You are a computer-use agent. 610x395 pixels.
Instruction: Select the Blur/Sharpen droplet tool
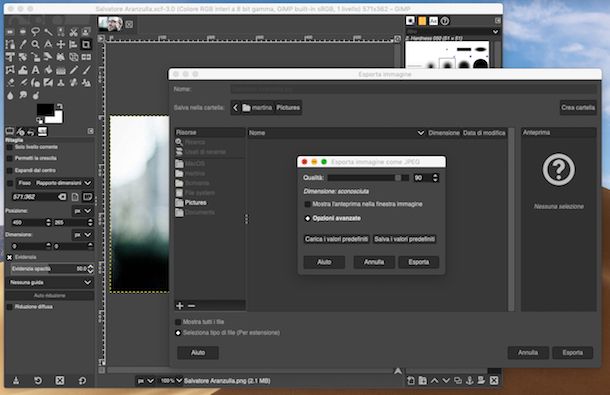click(10, 95)
